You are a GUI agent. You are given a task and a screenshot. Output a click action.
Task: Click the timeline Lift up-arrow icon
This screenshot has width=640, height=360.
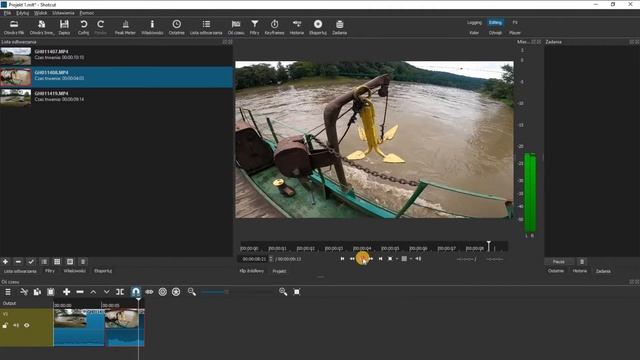(93, 291)
